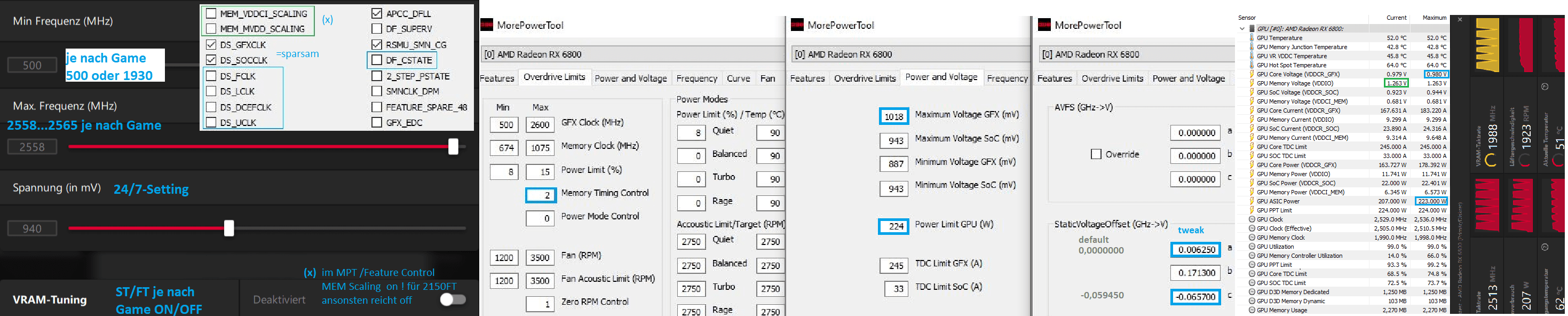
Task: Open the Curve tab in leftmost MorePowerTool
Action: click(x=738, y=78)
